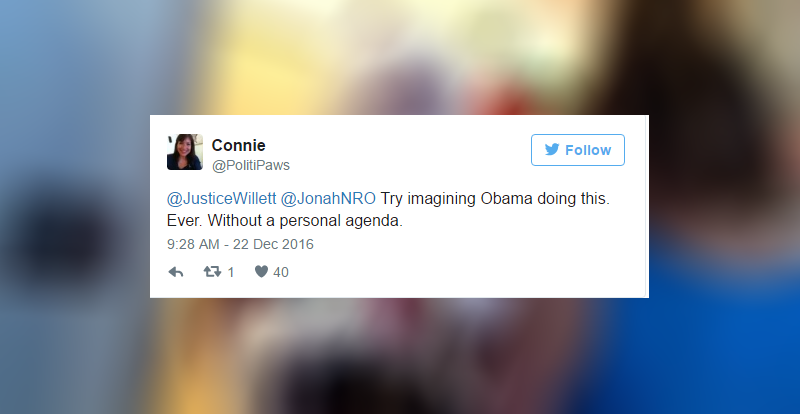Open the @JusticeWillett mention

coord(221,199)
